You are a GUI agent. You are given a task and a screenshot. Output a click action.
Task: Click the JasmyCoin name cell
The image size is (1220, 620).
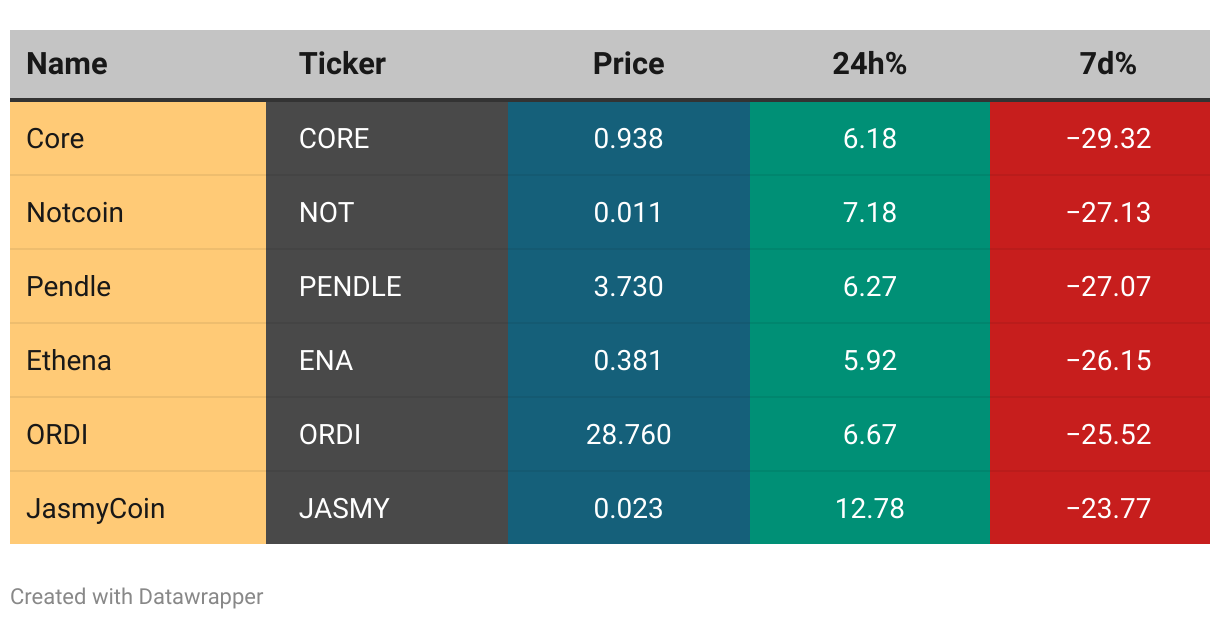[96, 508]
